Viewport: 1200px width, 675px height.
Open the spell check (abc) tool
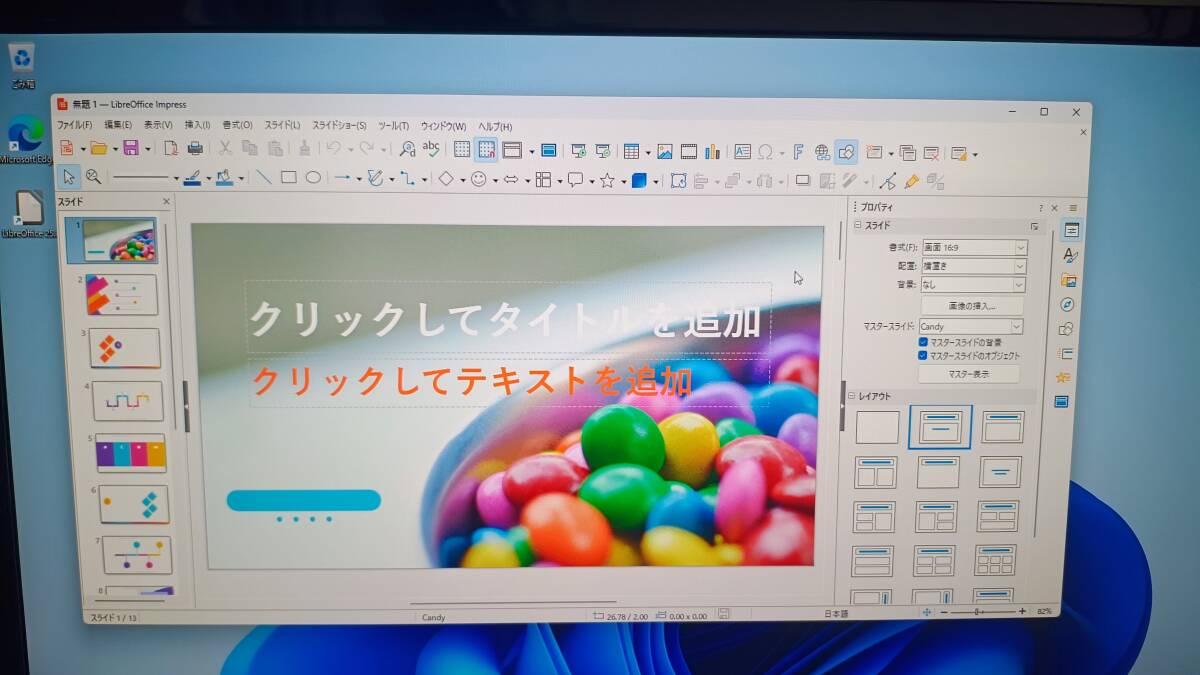point(432,151)
